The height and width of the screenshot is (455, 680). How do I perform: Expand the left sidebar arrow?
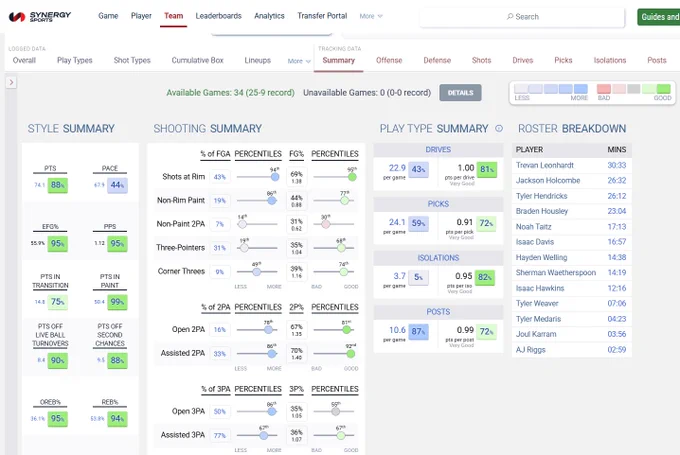click(11, 82)
